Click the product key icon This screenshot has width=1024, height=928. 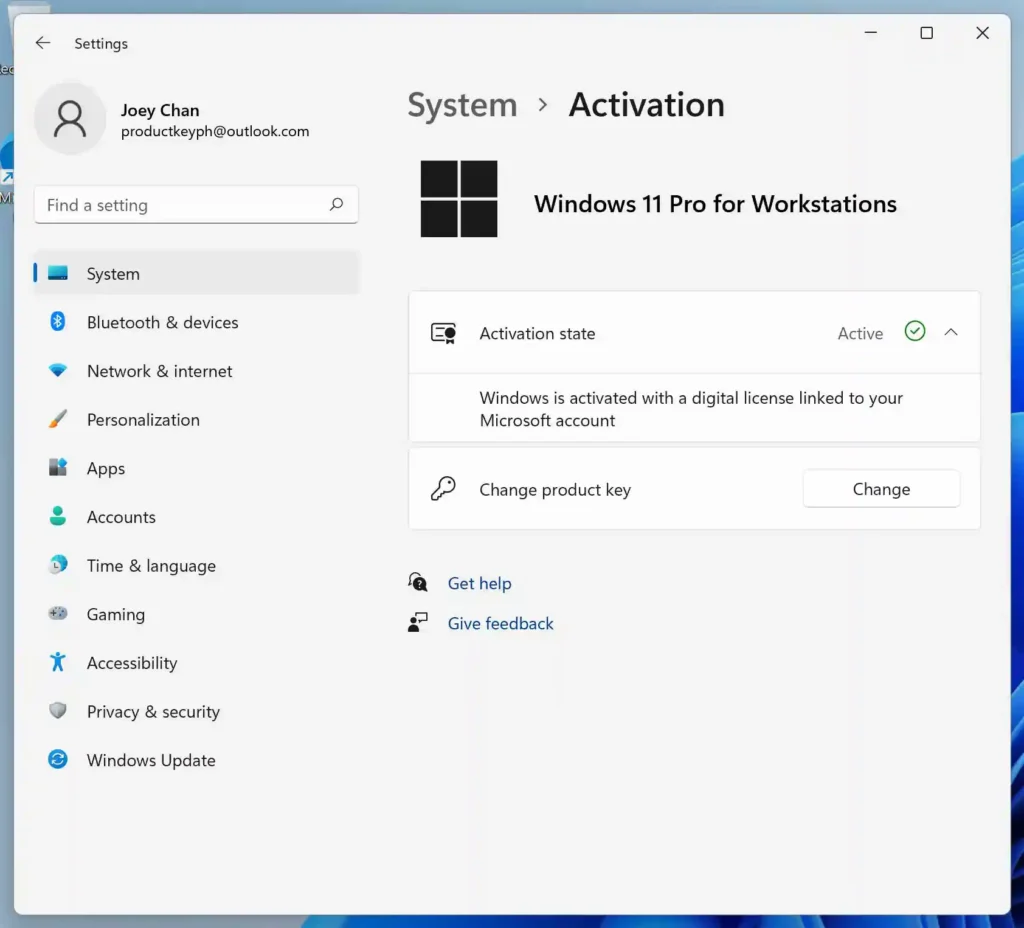pos(443,488)
